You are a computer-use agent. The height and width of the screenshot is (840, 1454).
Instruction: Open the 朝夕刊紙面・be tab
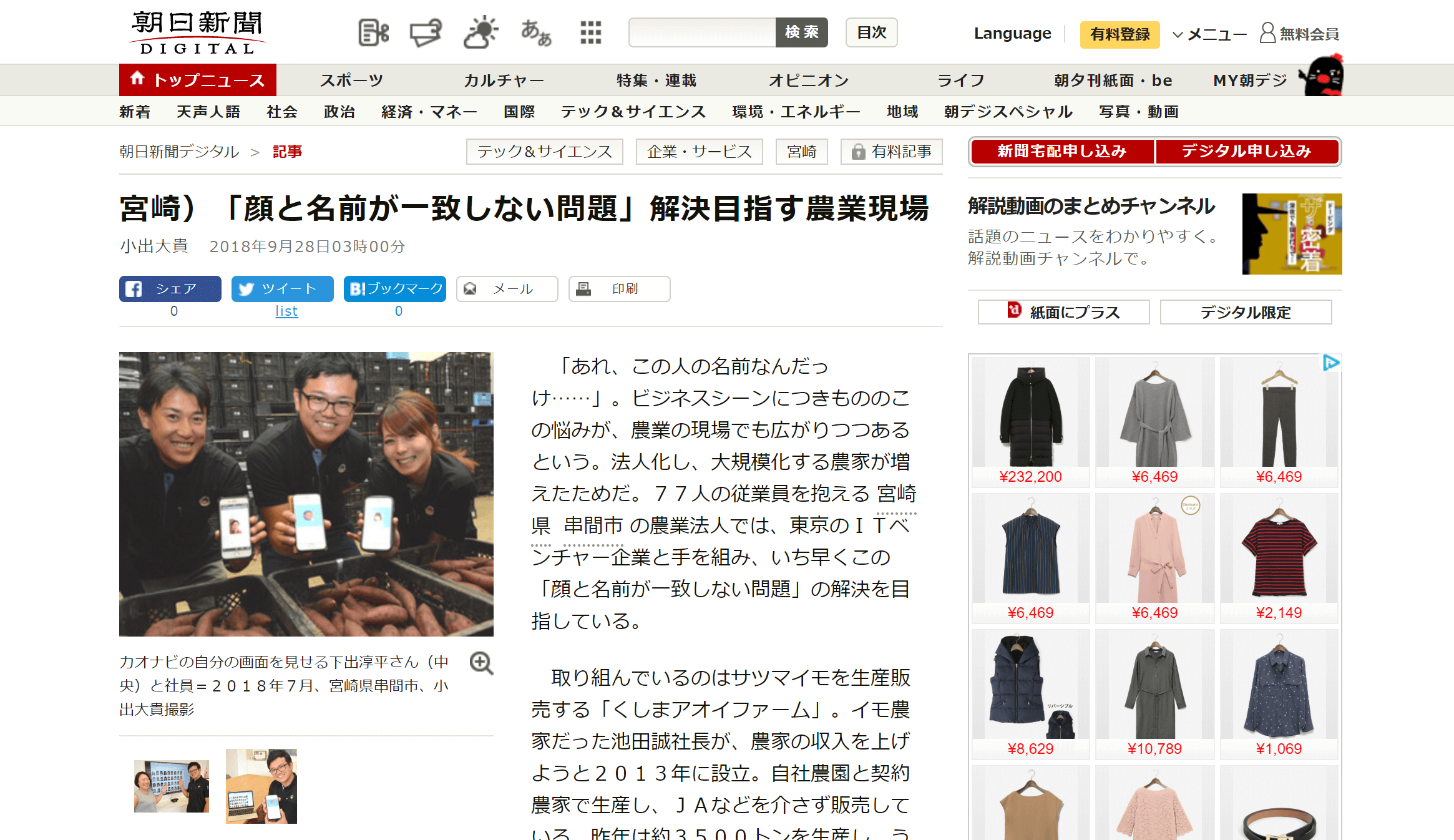coord(1113,80)
